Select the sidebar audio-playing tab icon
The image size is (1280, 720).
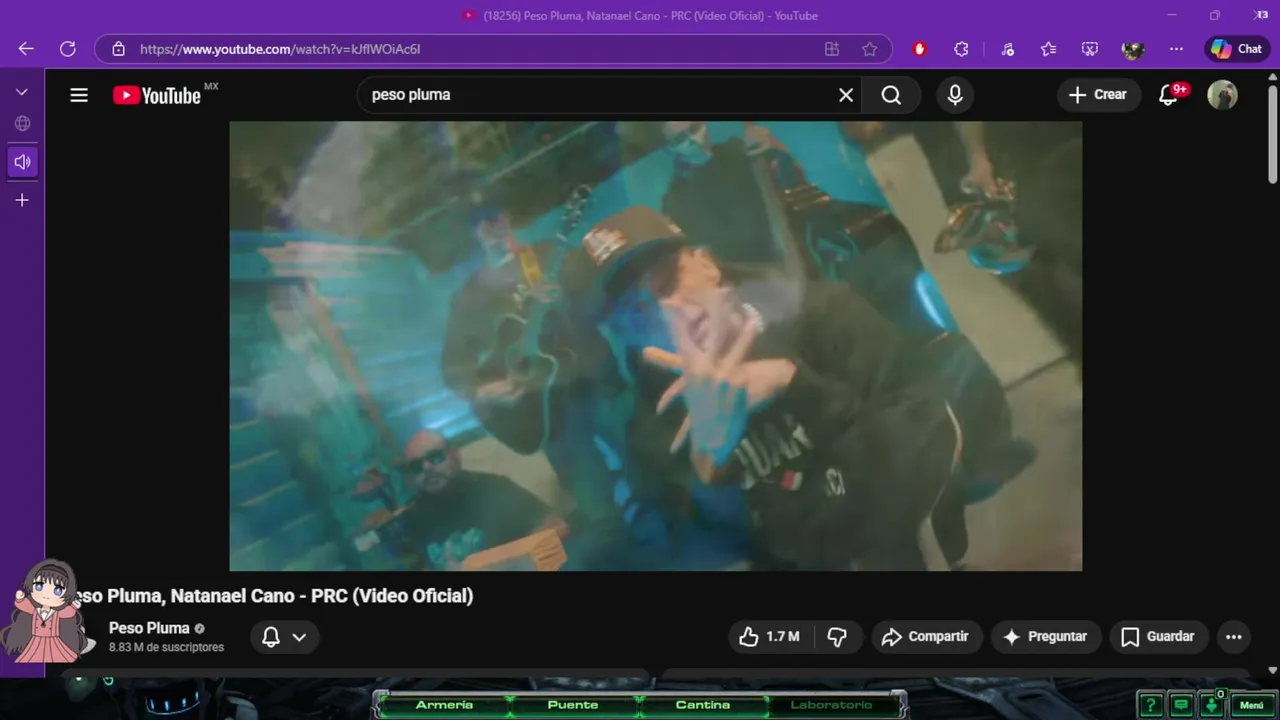tap(22, 162)
